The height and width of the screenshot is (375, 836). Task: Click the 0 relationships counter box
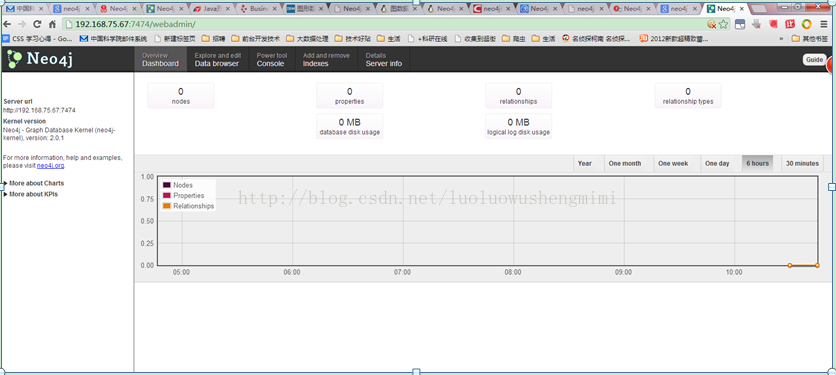(518, 95)
